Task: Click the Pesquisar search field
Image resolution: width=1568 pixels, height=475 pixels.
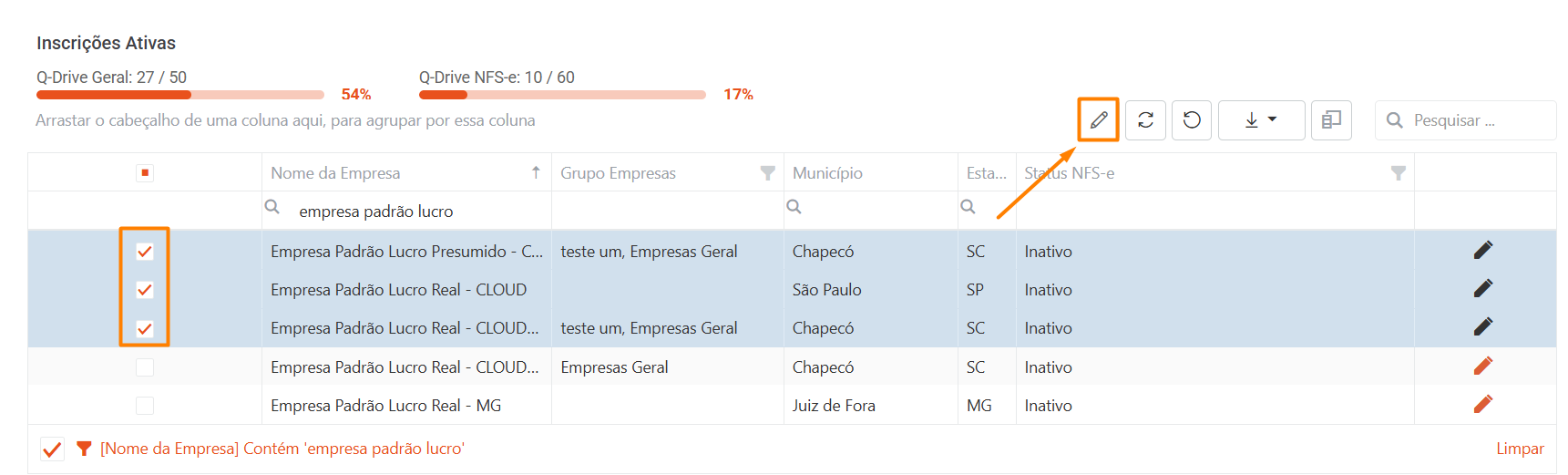Action: tap(1476, 120)
